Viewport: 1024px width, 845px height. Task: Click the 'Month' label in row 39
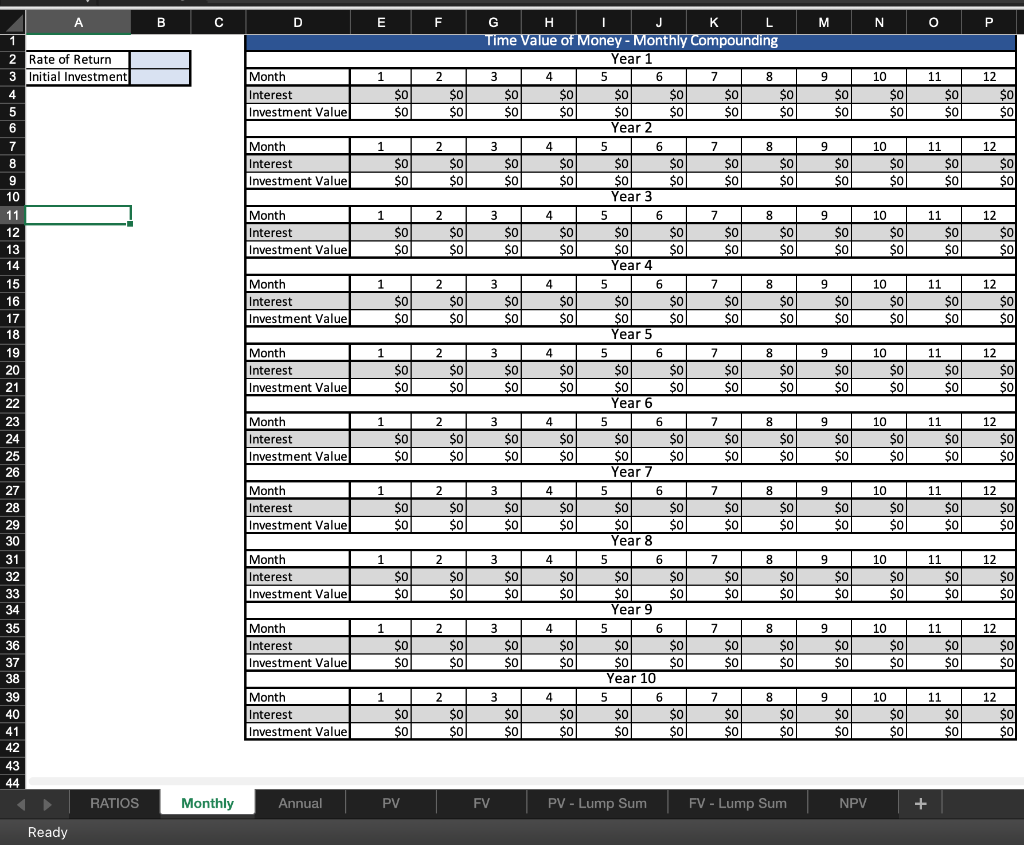(298, 697)
